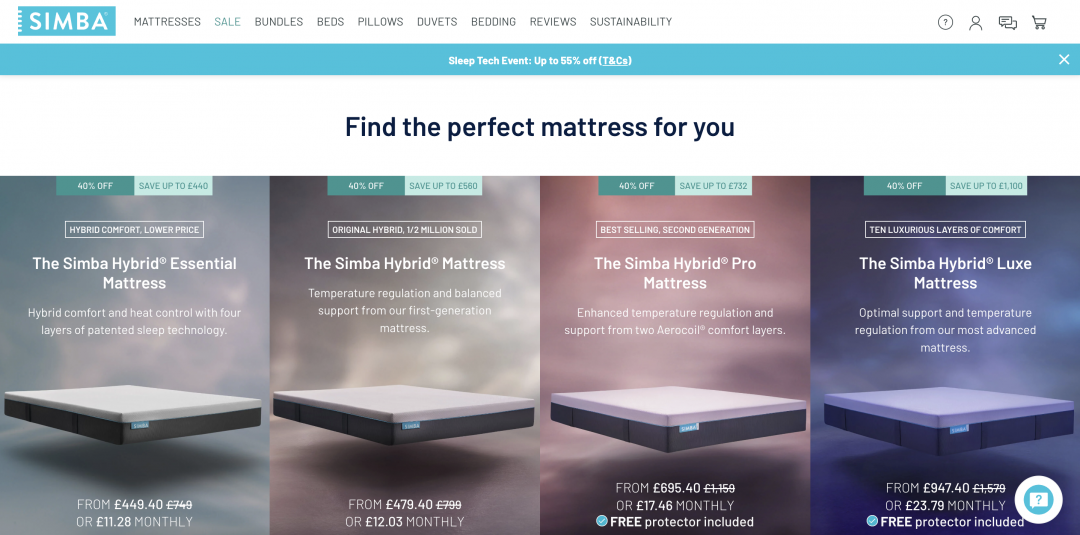Open the live chat messages icon
This screenshot has width=1080, height=535.
(x=1008, y=23)
